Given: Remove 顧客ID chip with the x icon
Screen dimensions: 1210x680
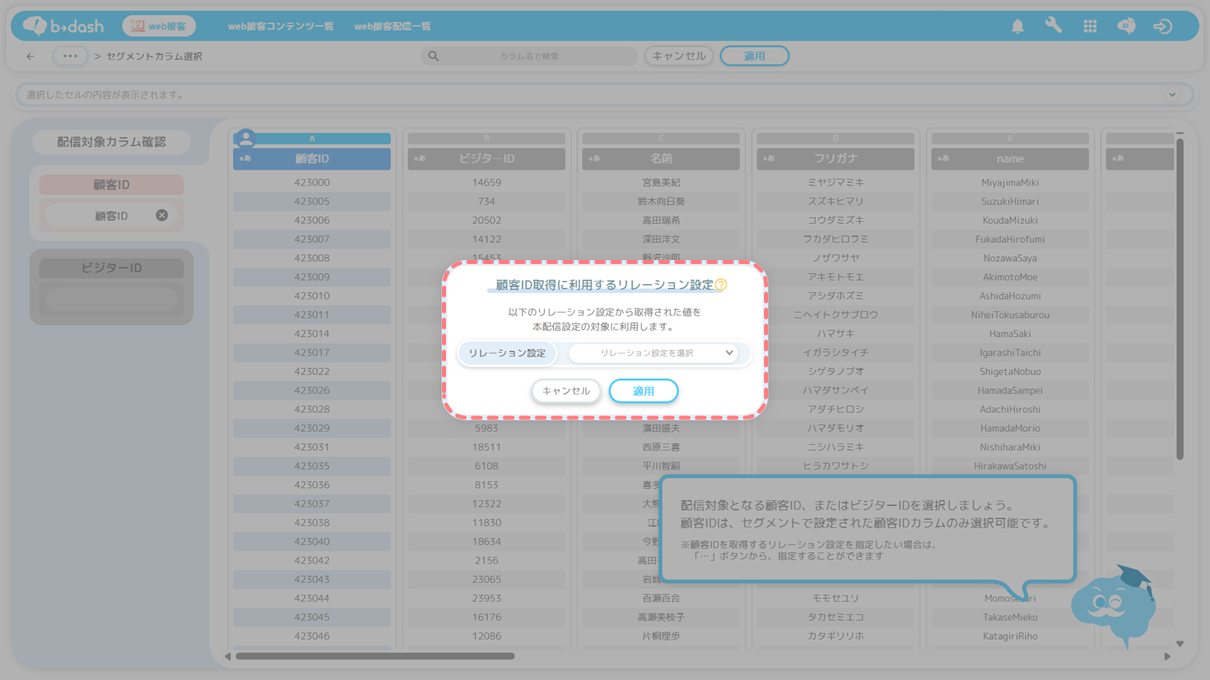Looking at the screenshot, I should 162,215.
